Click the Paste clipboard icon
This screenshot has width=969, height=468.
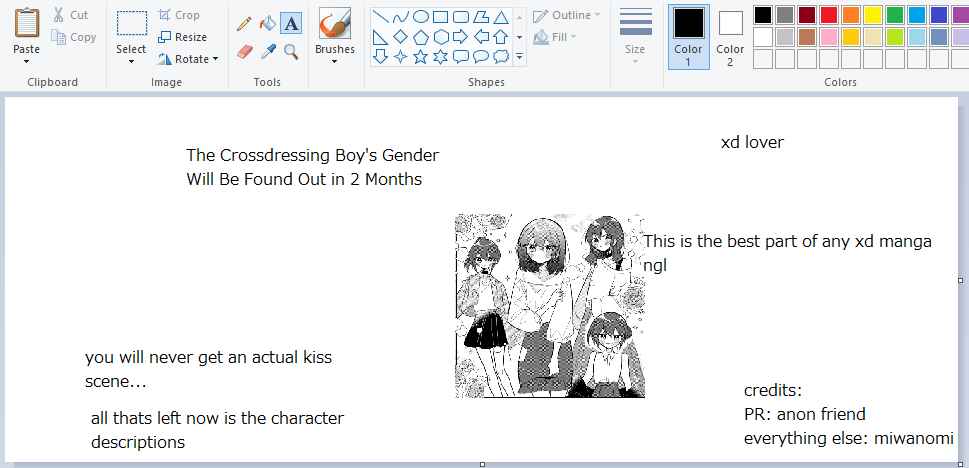coord(27,23)
